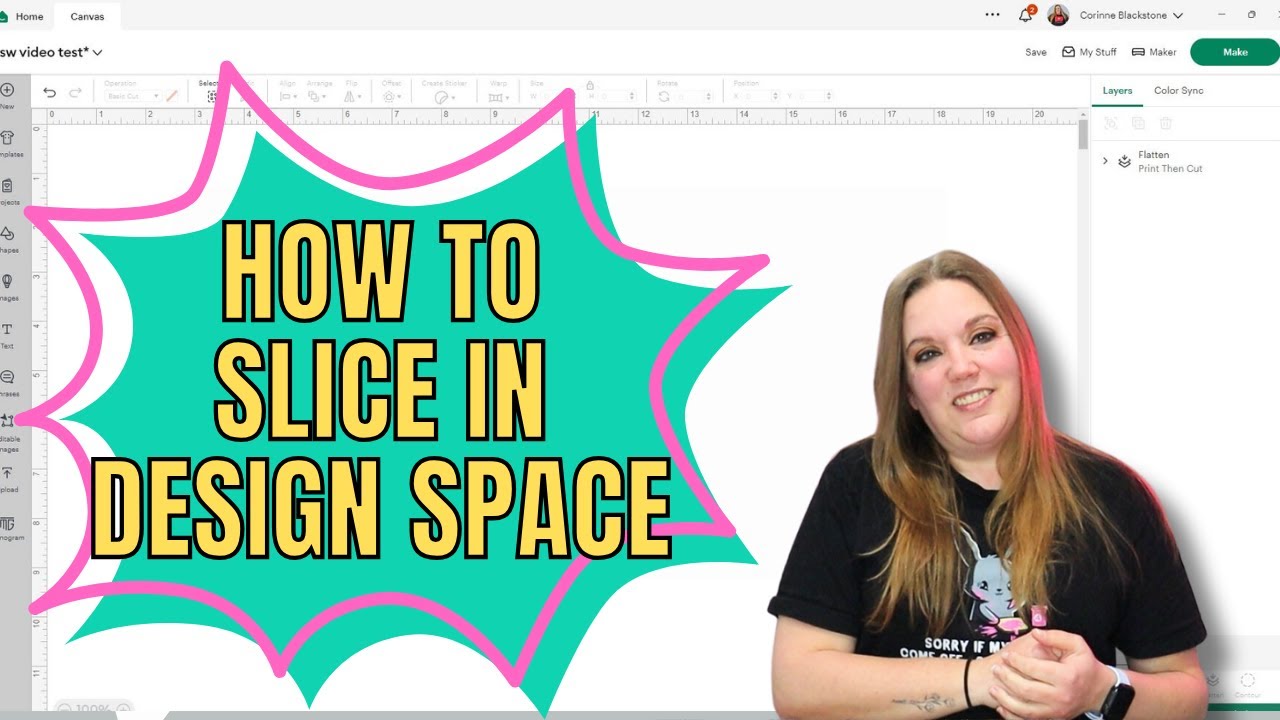
Task: Expand the Flatten layer group
Action: pyautogui.click(x=1105, y=161)
